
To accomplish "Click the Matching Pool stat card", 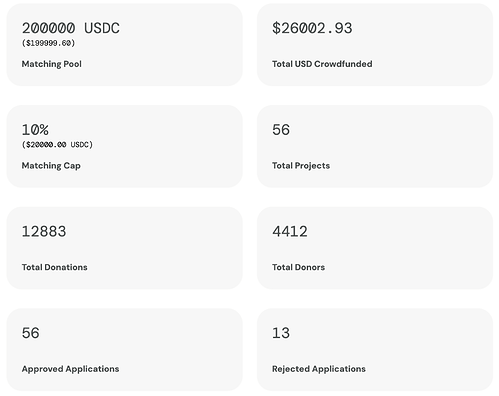I will click(125, 45).
